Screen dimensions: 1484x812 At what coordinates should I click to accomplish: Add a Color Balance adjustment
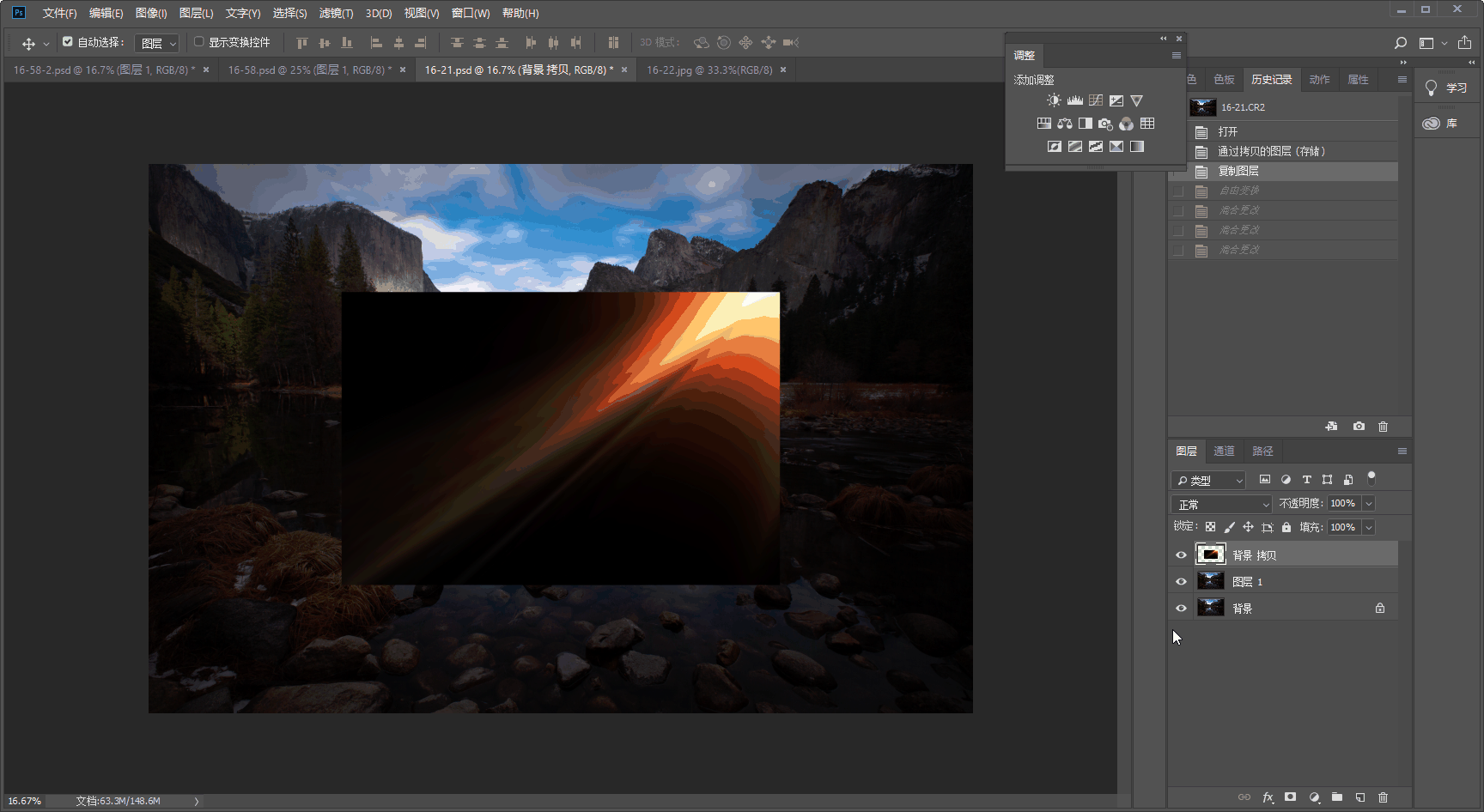[1065, 124]
